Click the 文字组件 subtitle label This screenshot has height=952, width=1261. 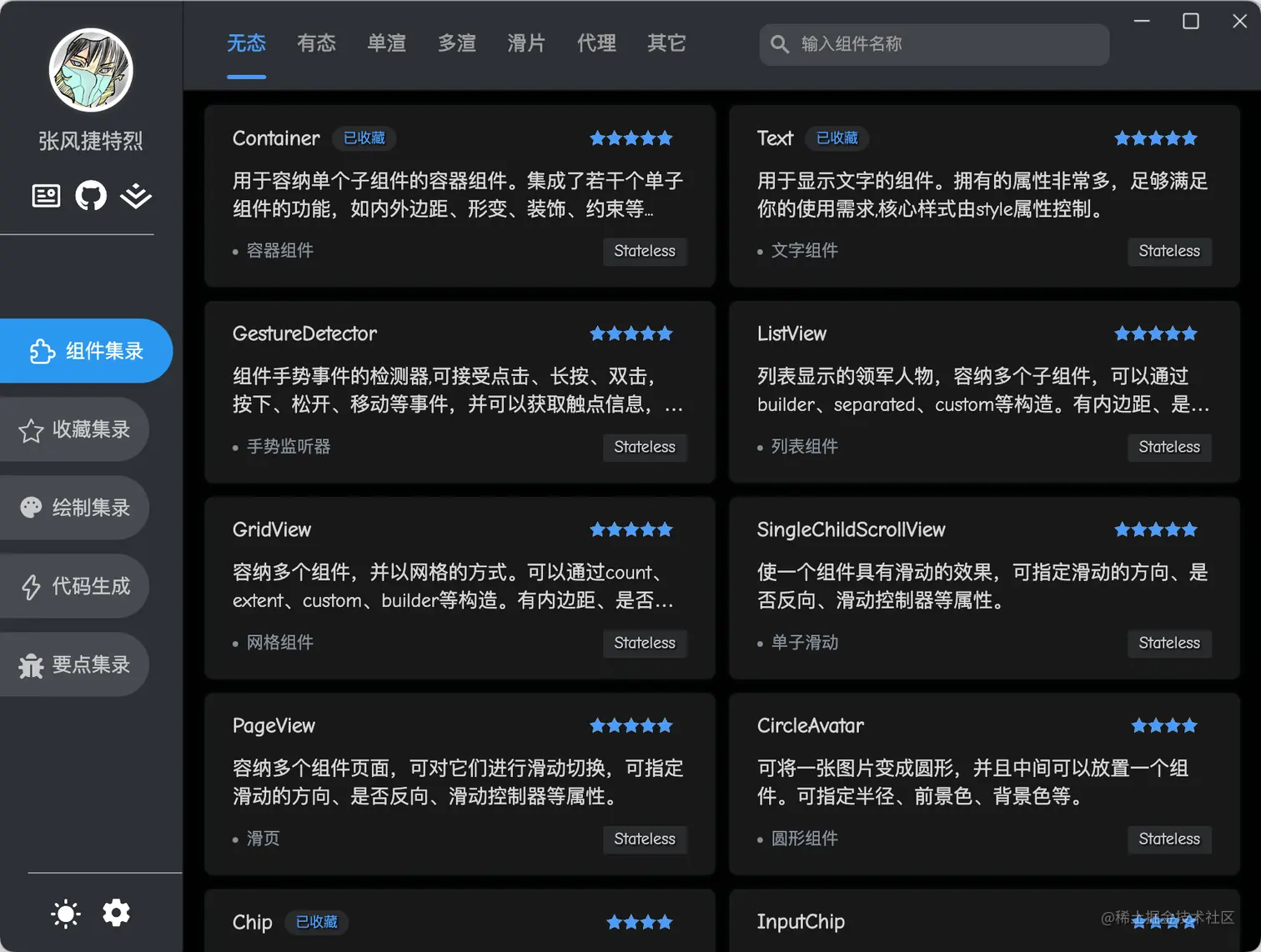click(x=805, y=251)
